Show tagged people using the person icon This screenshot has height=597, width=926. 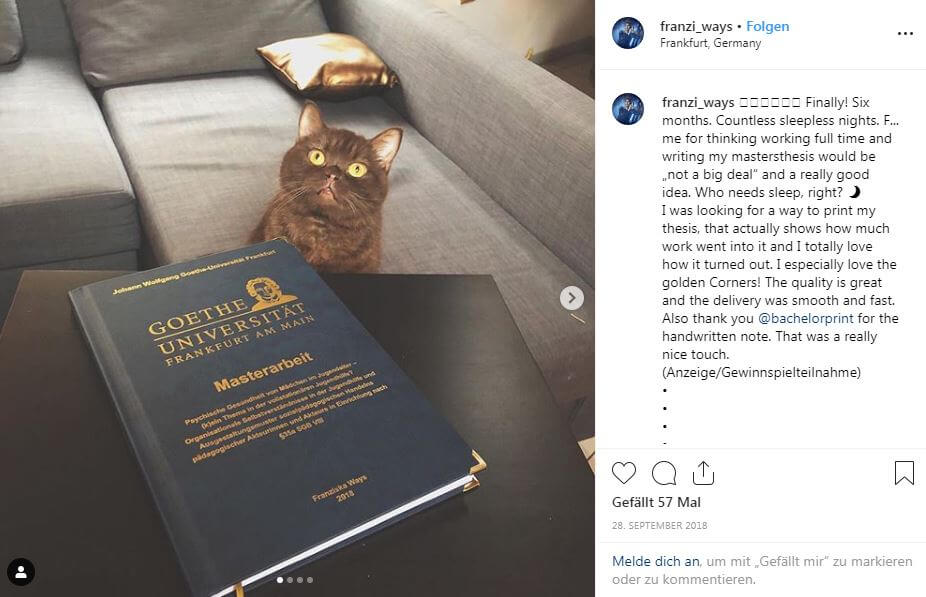[x=21, y=572]
